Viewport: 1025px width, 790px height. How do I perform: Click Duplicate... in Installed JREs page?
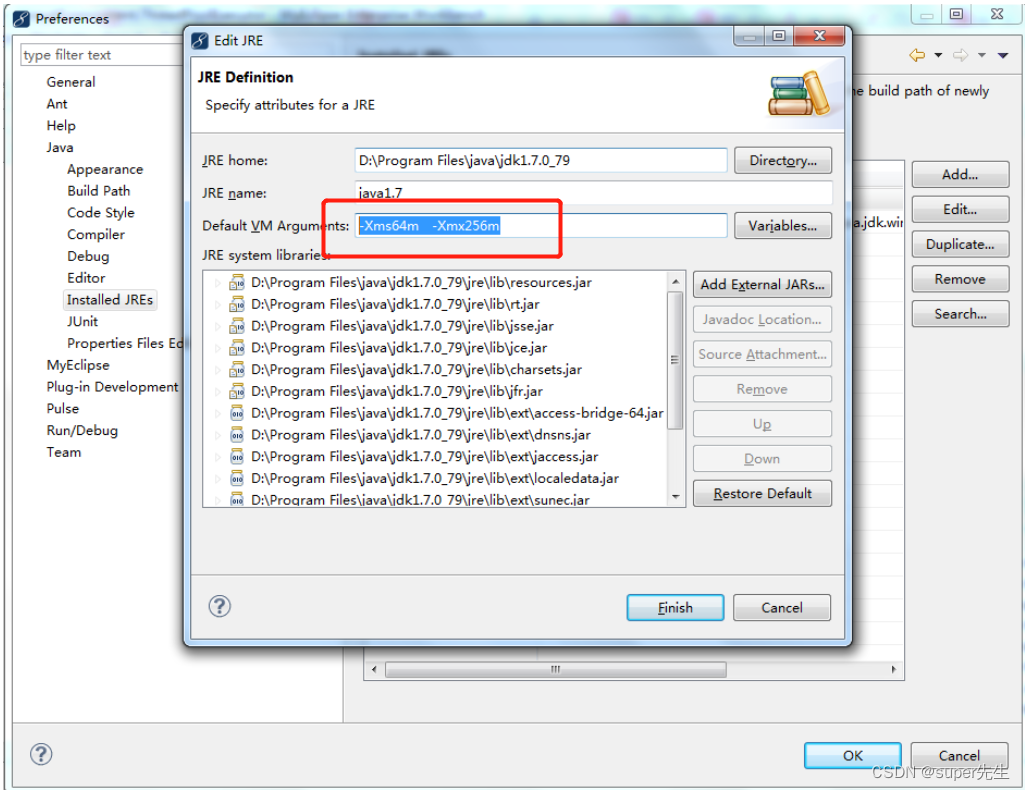(x=960, y=244)
